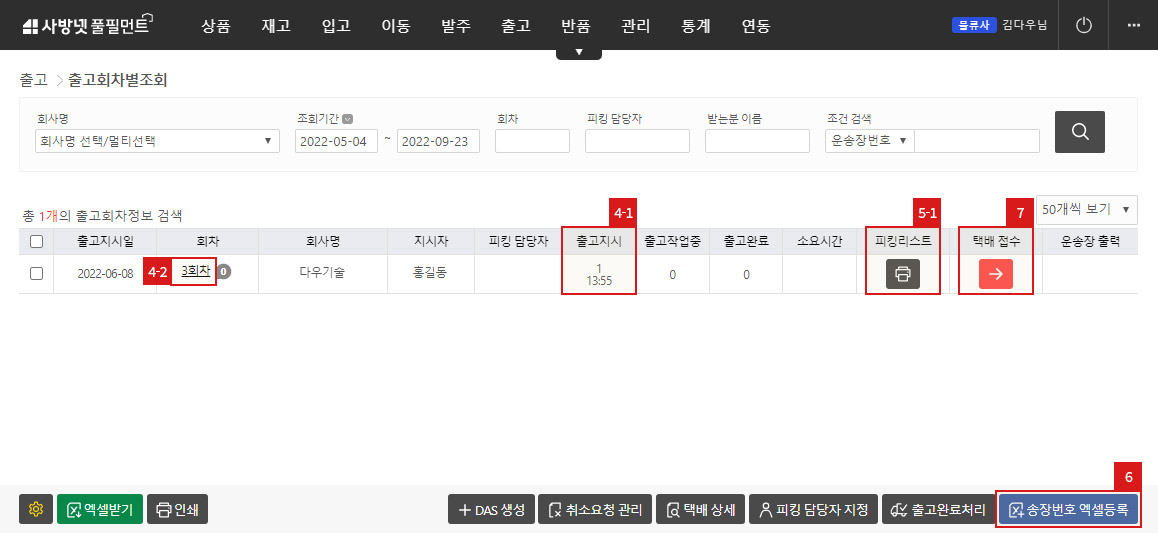1158x533 pixels.
Task: Click the 받는분 이름 input field
Action: click(757, 141)
